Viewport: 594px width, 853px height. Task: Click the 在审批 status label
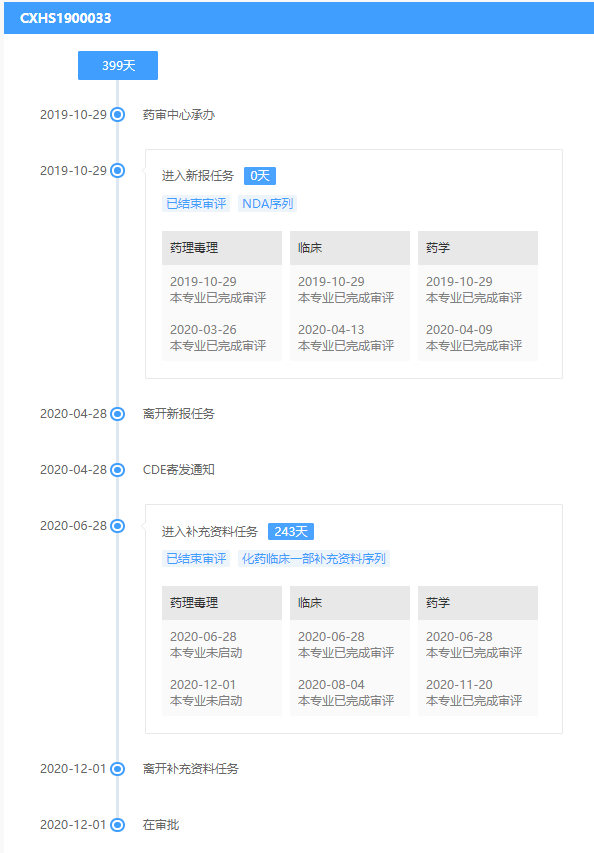[161, 825]
